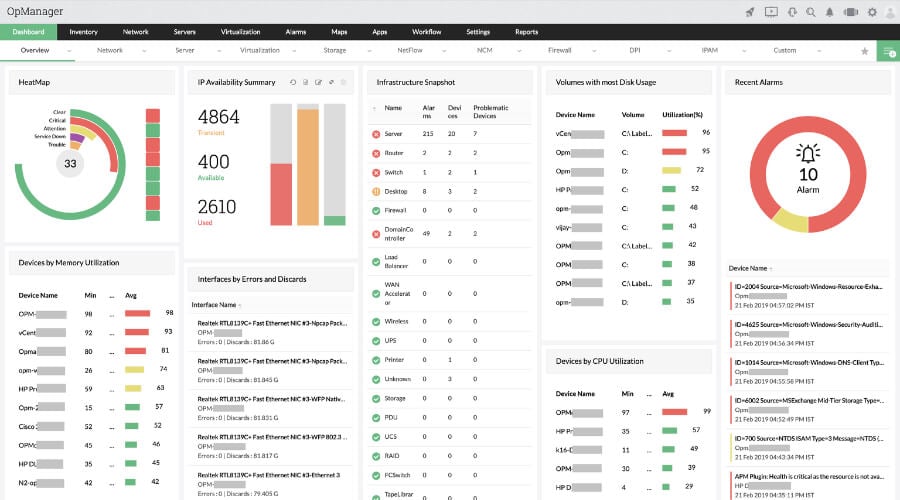Expand the NCM sub-tab dropdown arrow
Screen dimensions: 900x500
click(x=519, y=52)
